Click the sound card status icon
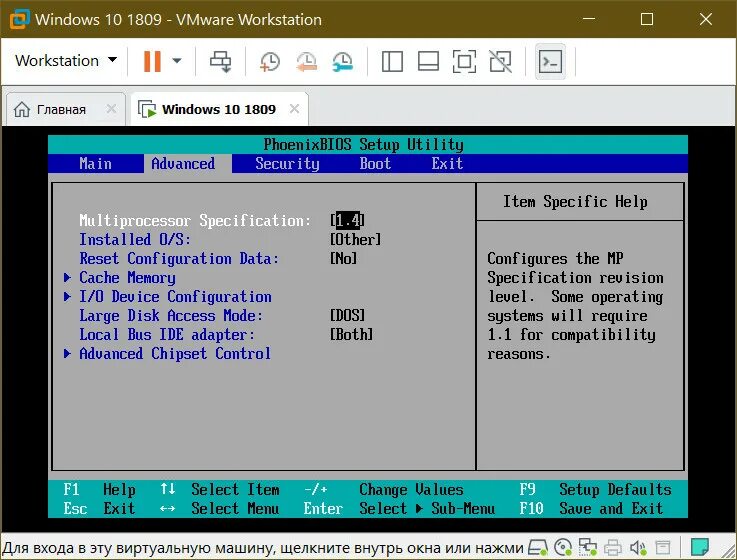The image size is (737, 560). pyautogui.click(x=638, y=547)
